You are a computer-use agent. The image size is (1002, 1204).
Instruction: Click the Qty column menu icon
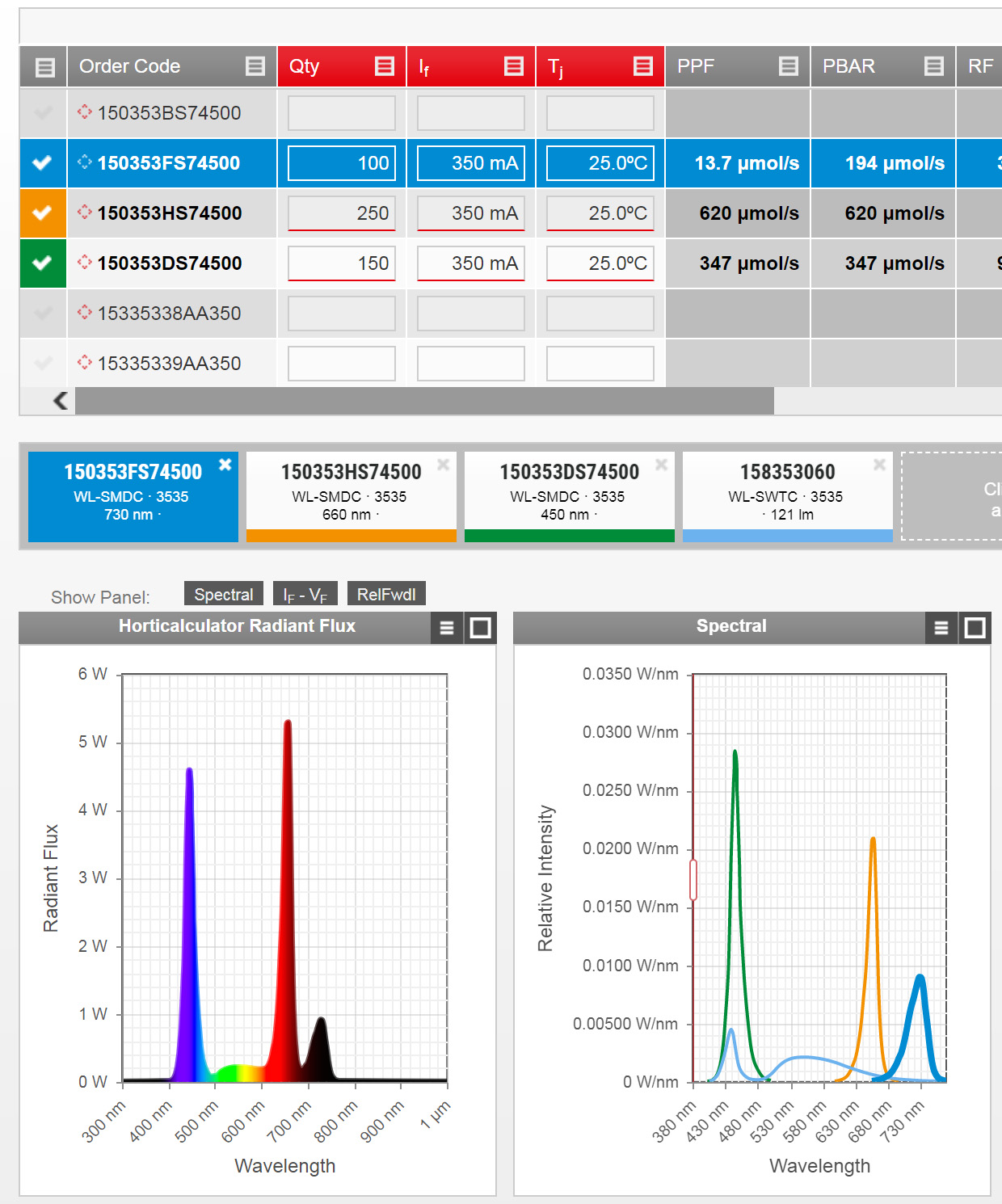pyautogui.click(x=385, y=66)
